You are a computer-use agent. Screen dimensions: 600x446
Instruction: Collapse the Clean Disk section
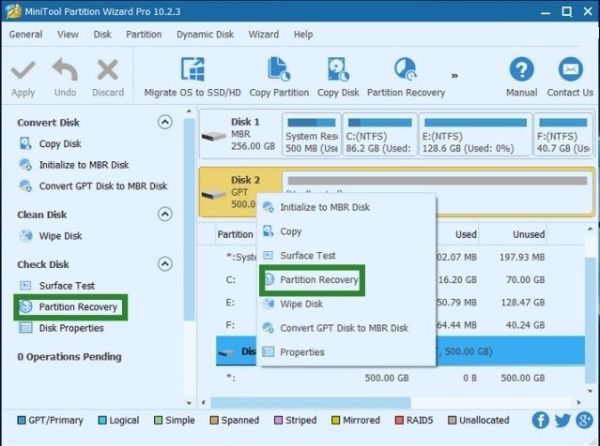(165, 215)
